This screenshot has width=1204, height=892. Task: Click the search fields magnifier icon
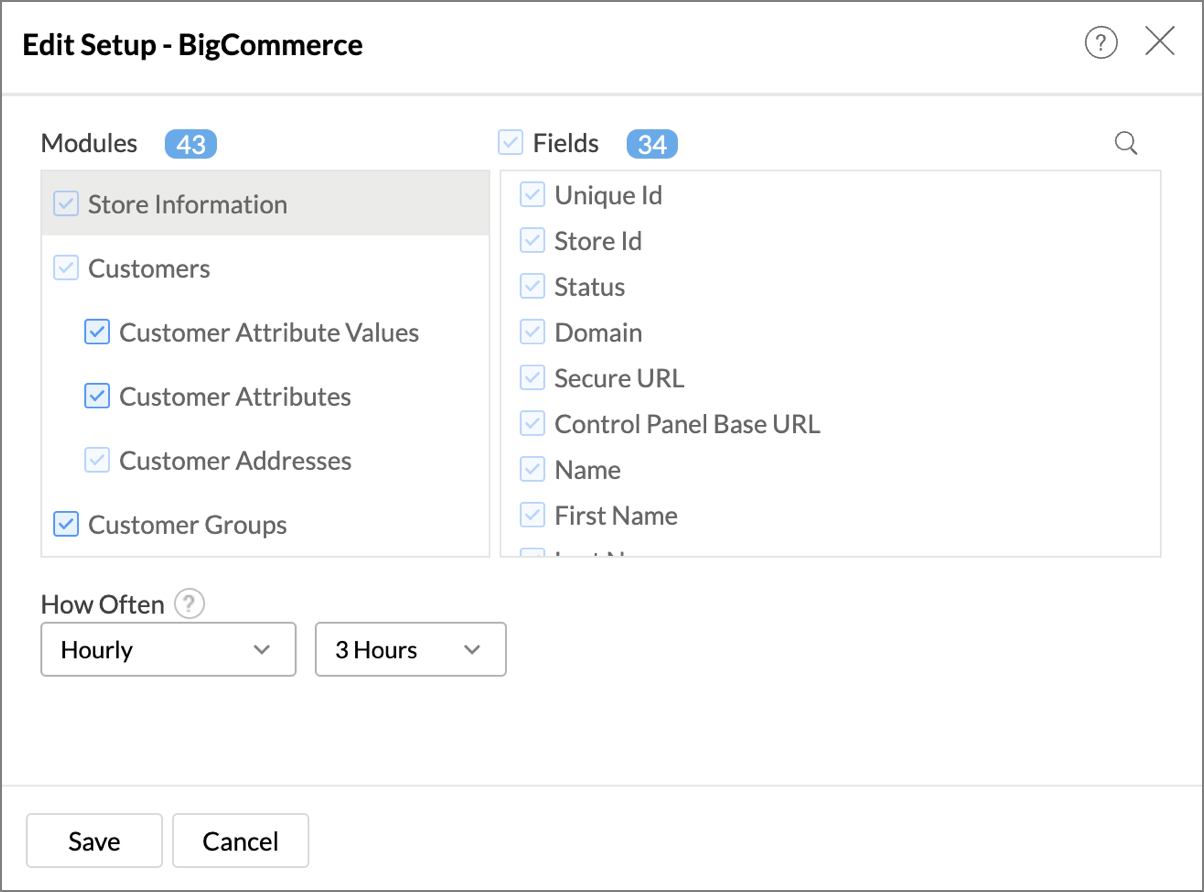[1126, 144]
